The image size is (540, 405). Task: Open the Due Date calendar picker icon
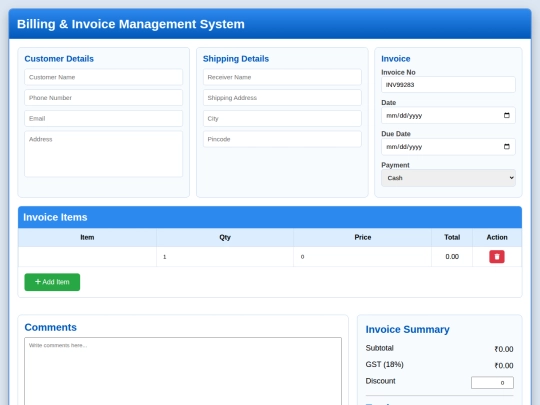click(x=507, y=147)
